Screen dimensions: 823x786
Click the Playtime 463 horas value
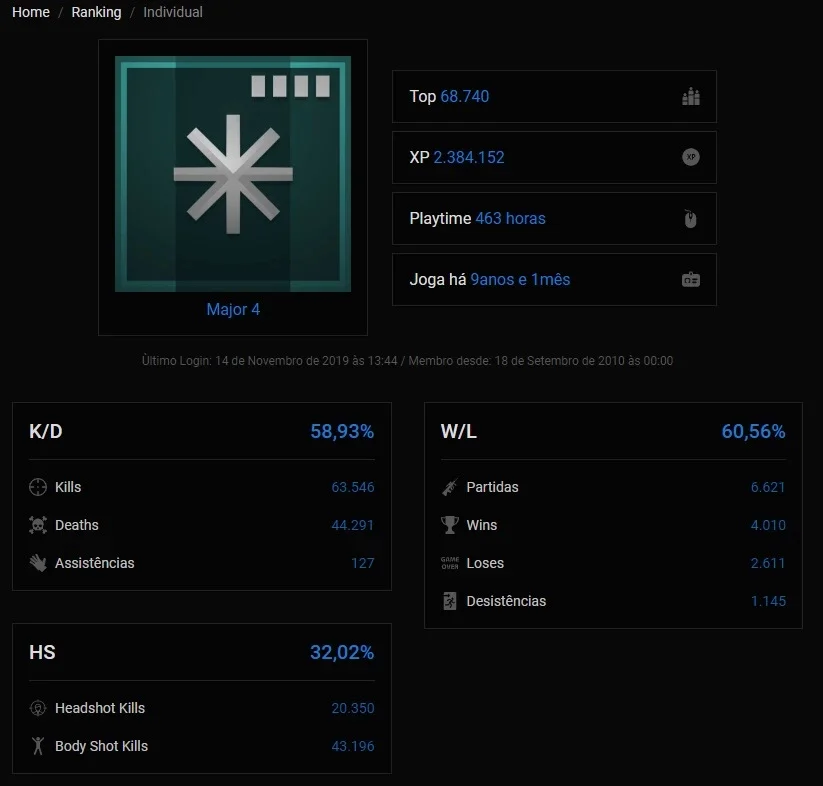tap(510, 218)
